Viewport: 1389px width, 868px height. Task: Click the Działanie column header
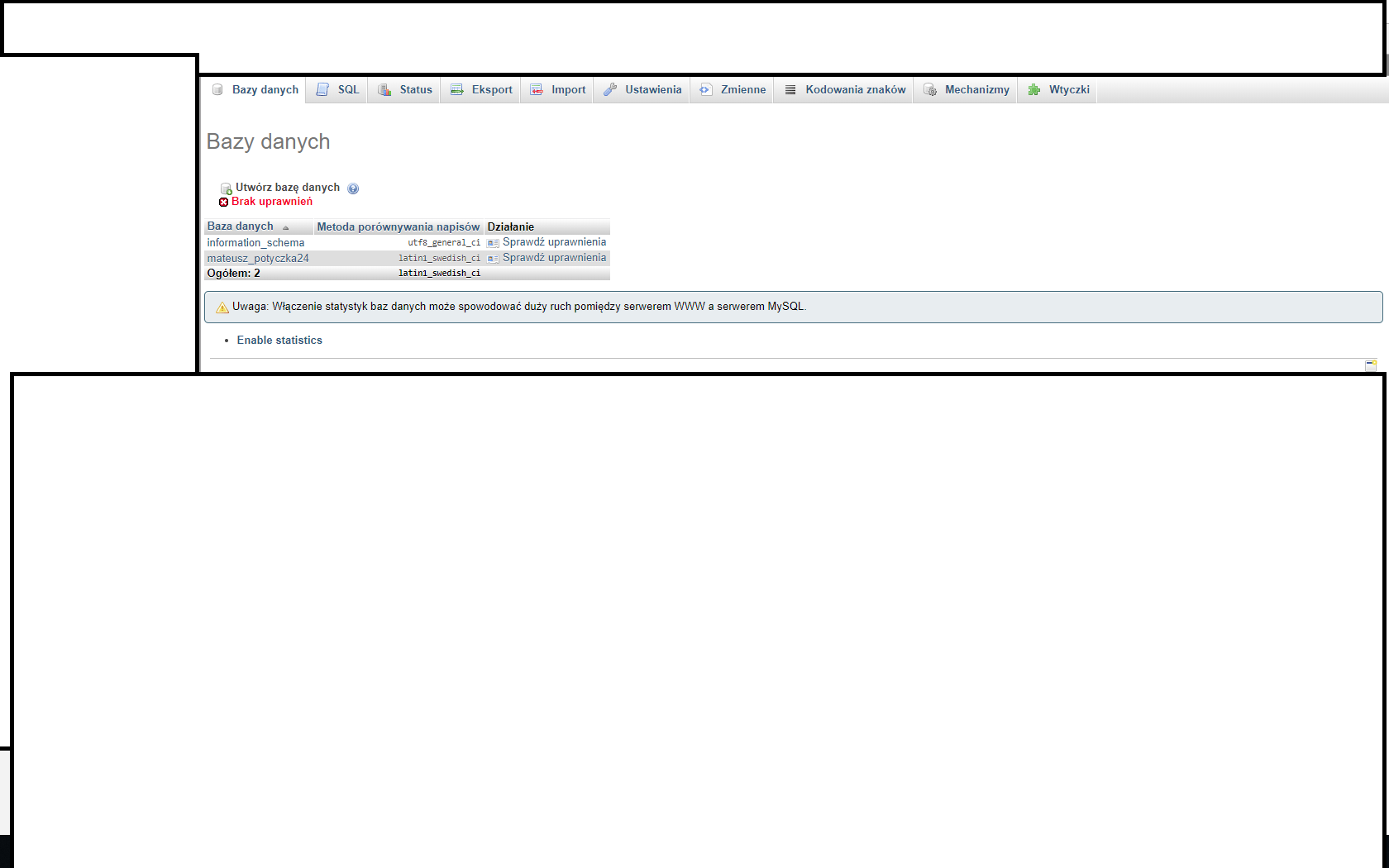point(511,227)
